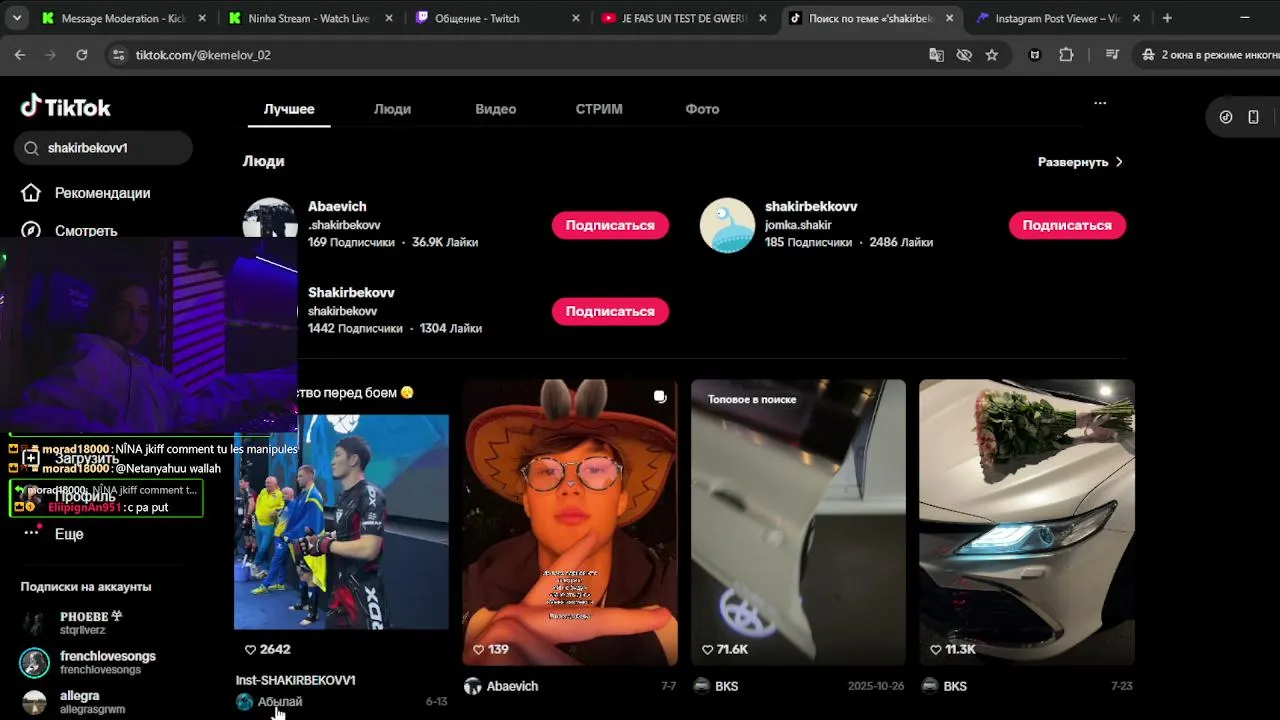Open the allegra followed account
This screenshot has height=720, width=1280.
coord(90,702)
